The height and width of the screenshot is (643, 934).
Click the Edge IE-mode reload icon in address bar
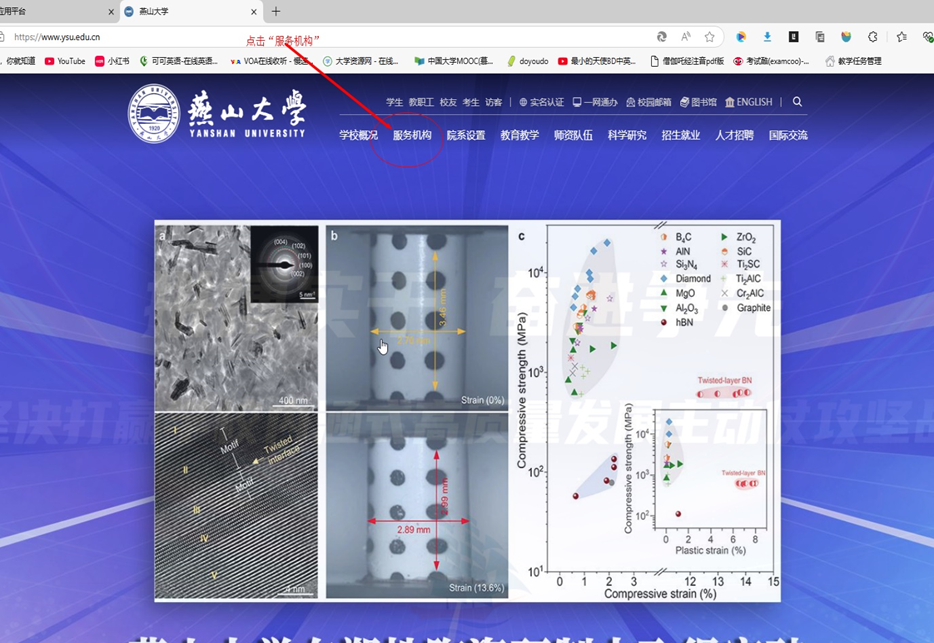pos(662,37)
